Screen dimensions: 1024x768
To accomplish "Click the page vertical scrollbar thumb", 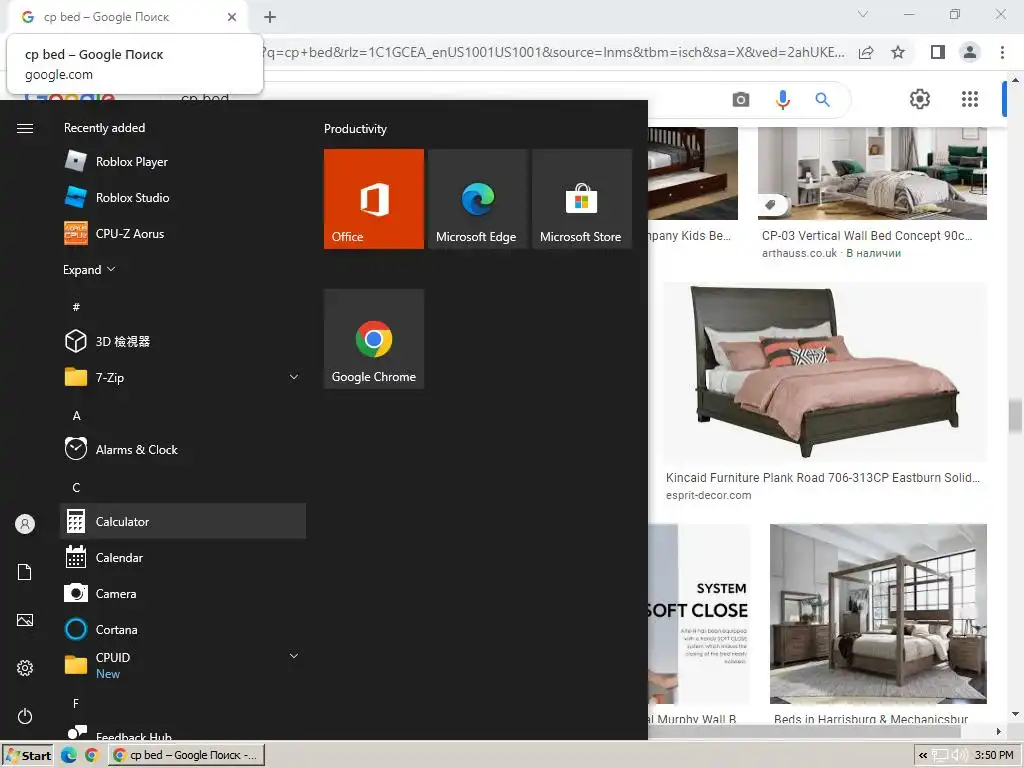I will point(1015,416).
